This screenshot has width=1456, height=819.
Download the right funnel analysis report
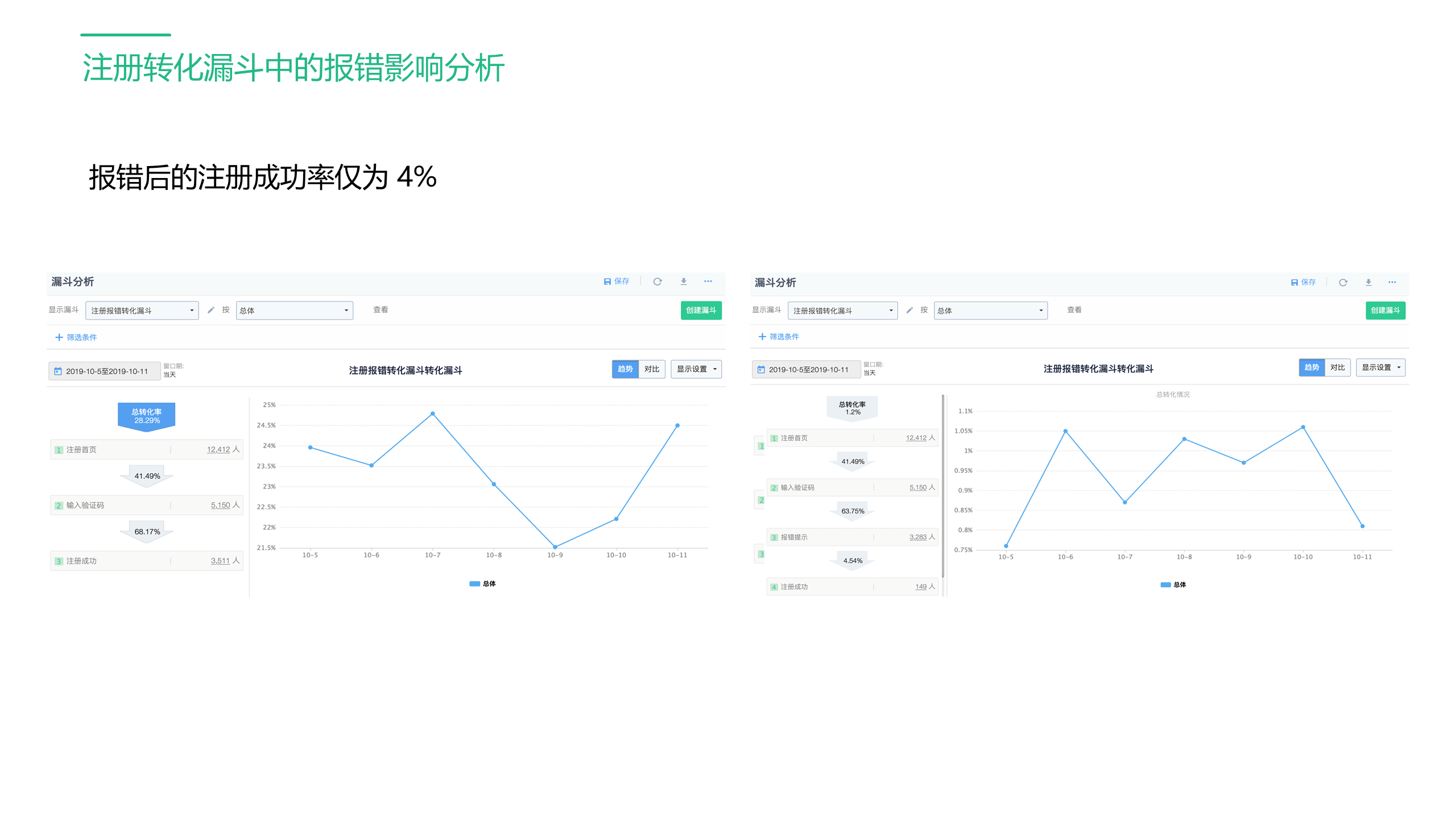coord(1368,283)
